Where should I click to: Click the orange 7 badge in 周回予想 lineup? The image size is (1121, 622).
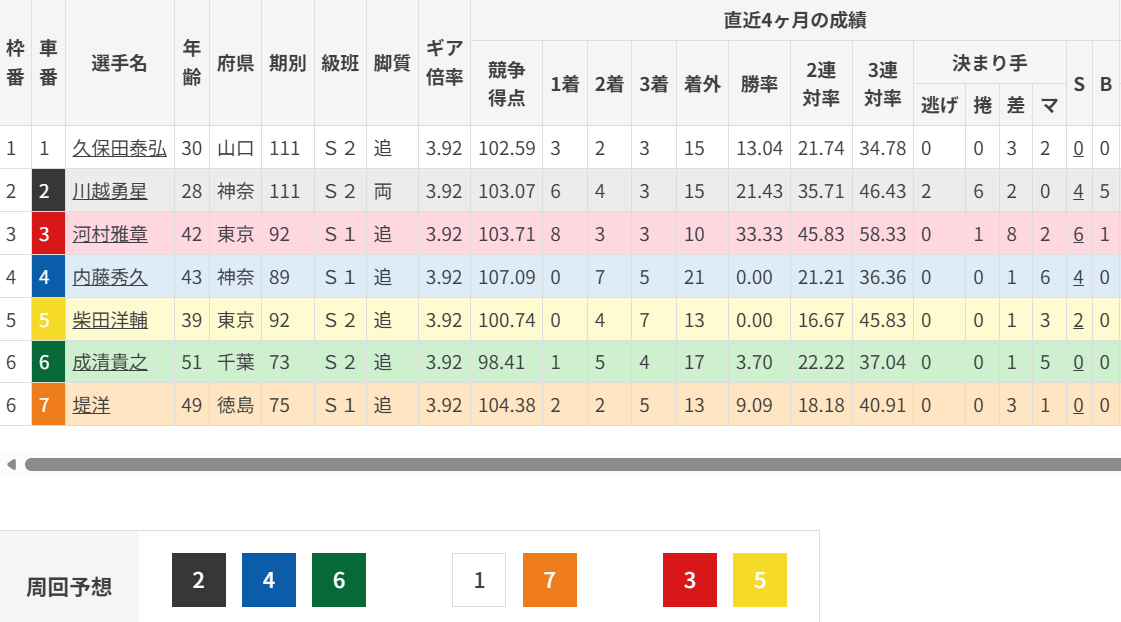click(x=549, y=580)
